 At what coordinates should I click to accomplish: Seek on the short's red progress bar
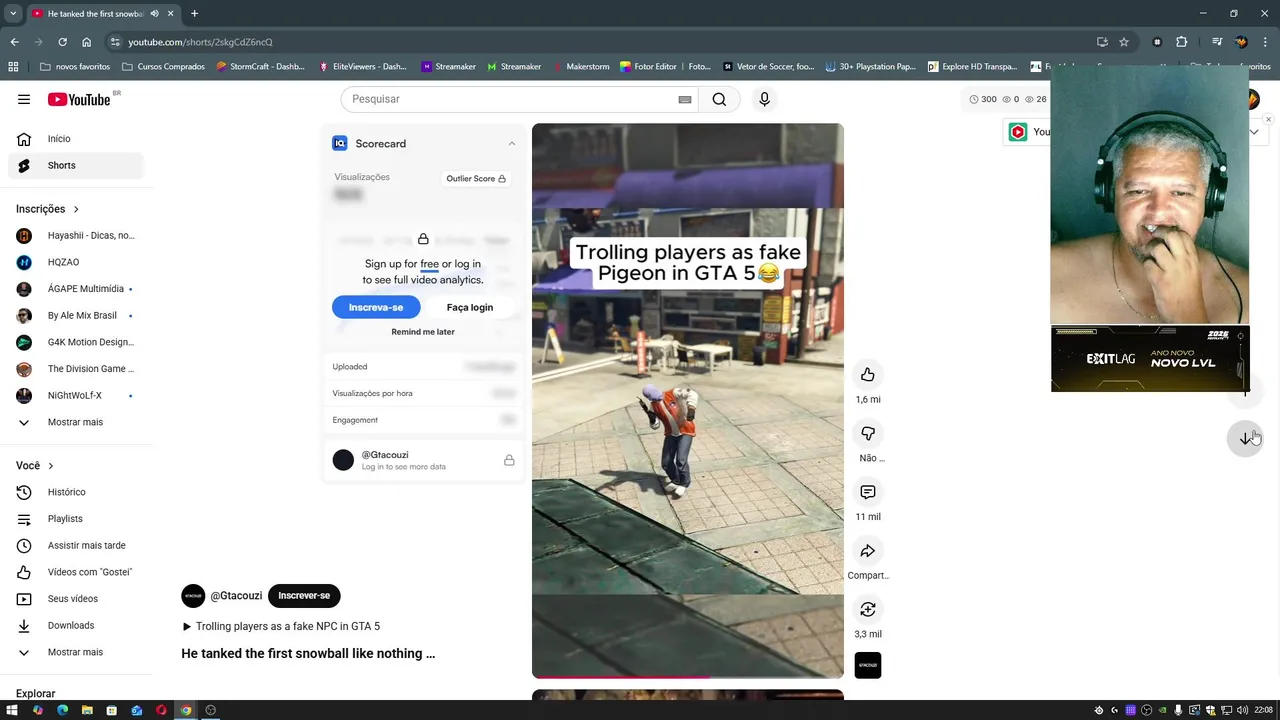688,677
